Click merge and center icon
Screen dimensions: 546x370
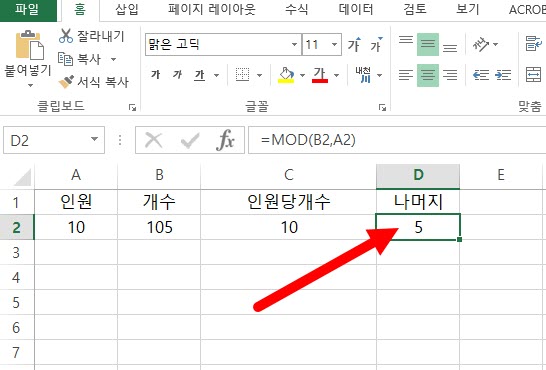coord(533,75)
